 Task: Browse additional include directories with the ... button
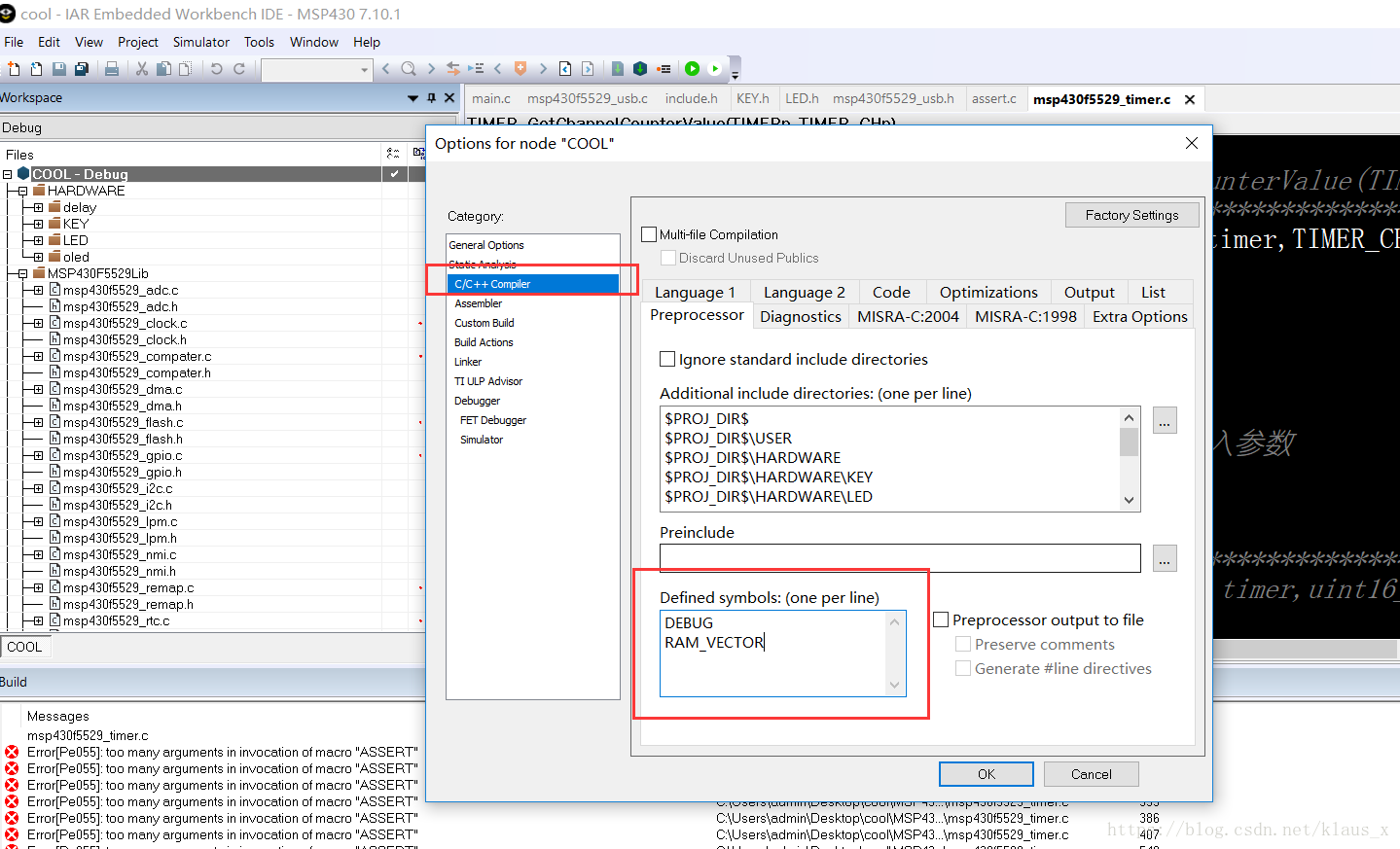(1165, 420)
